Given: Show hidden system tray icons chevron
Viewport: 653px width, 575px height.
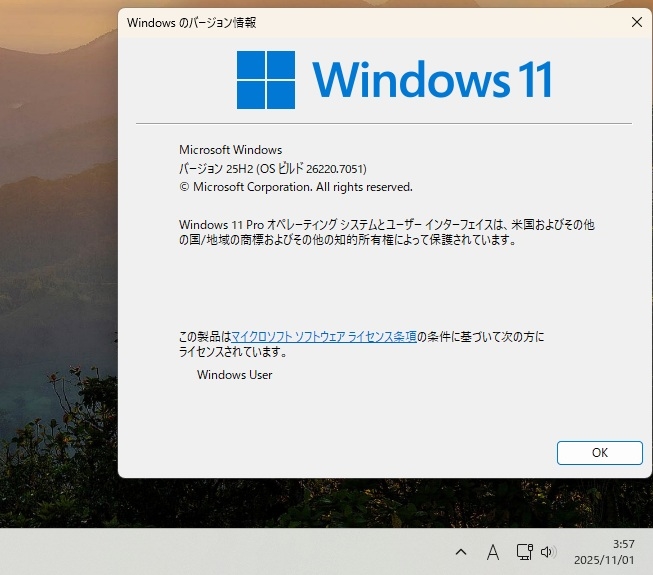Looking at the screenshot, I should pyautogui.click(x=461, y=552).
